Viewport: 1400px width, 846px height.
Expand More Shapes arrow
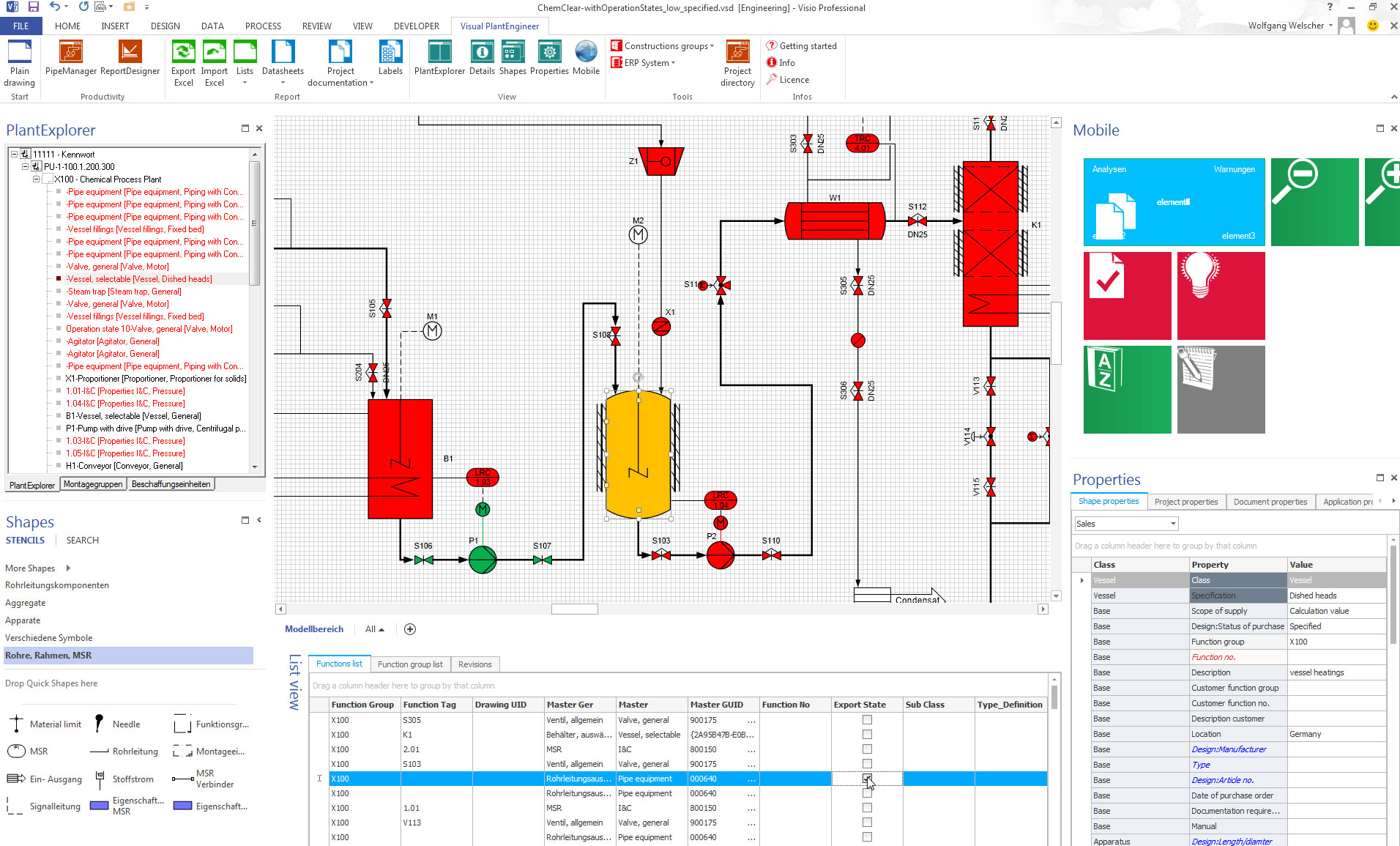68,568
